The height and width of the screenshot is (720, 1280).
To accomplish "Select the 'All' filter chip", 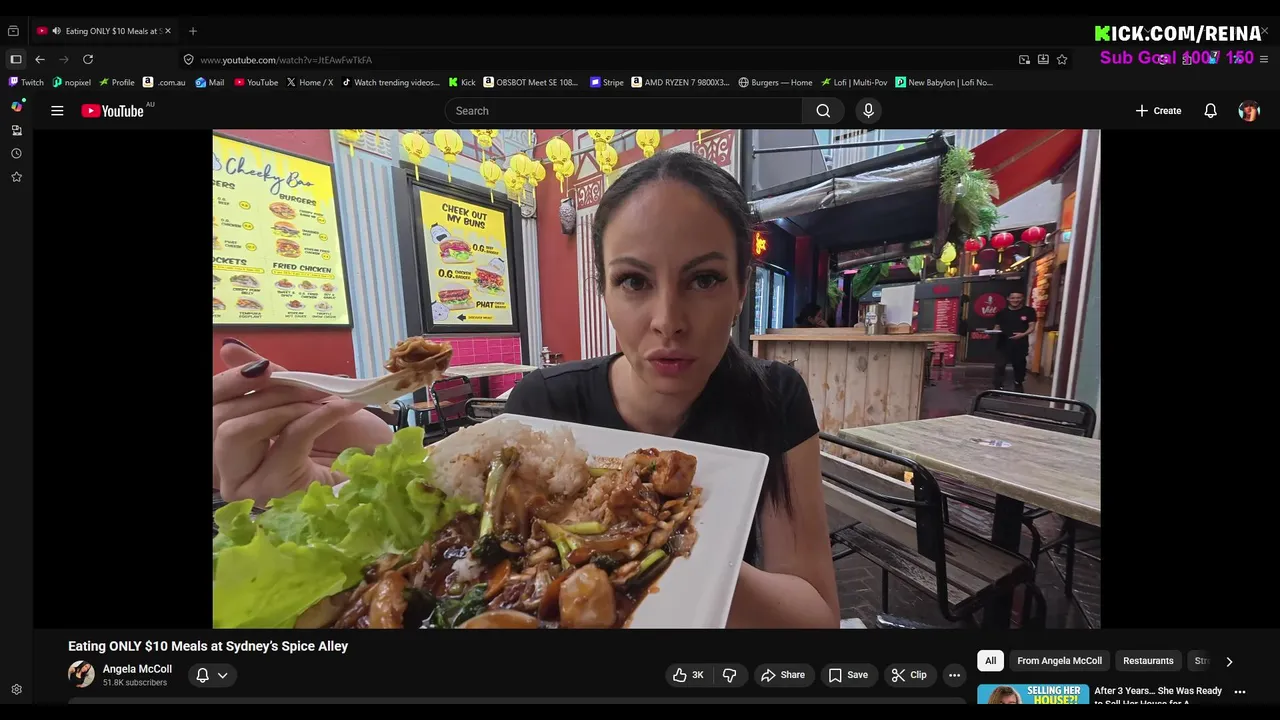I will [x=990, y=661].
